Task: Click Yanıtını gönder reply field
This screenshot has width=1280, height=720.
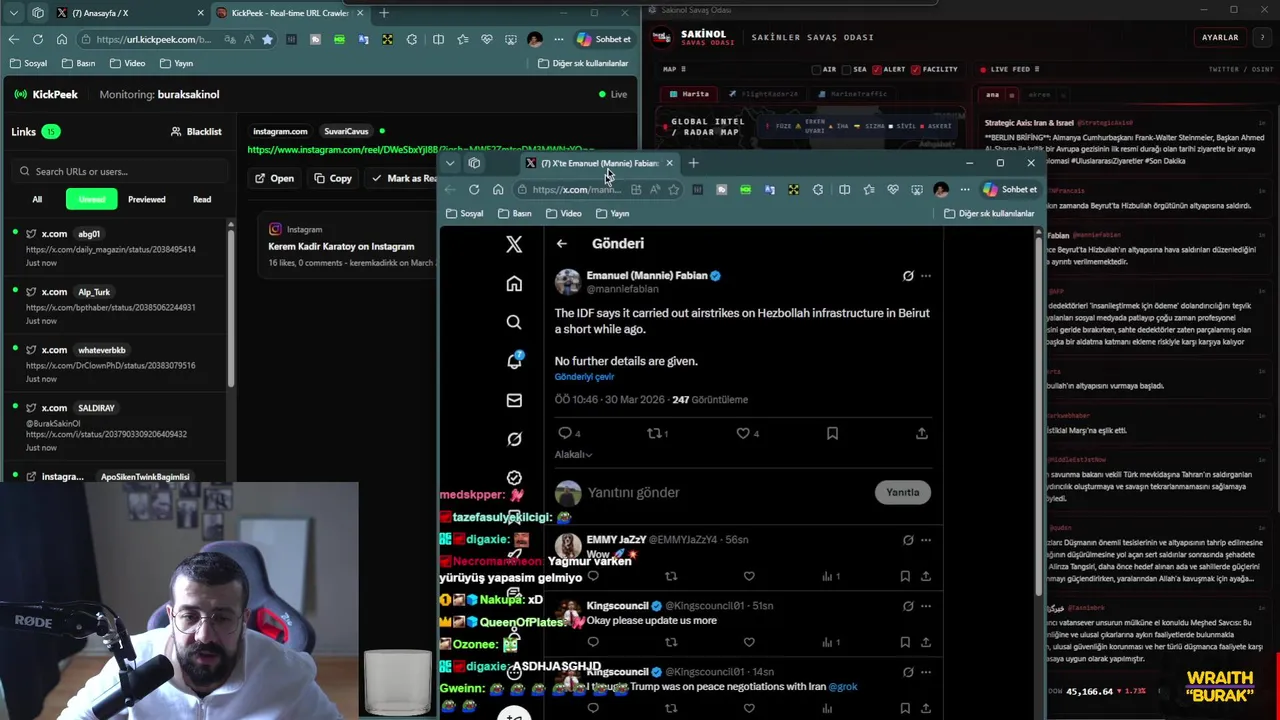Action: (x=634, y=493)
